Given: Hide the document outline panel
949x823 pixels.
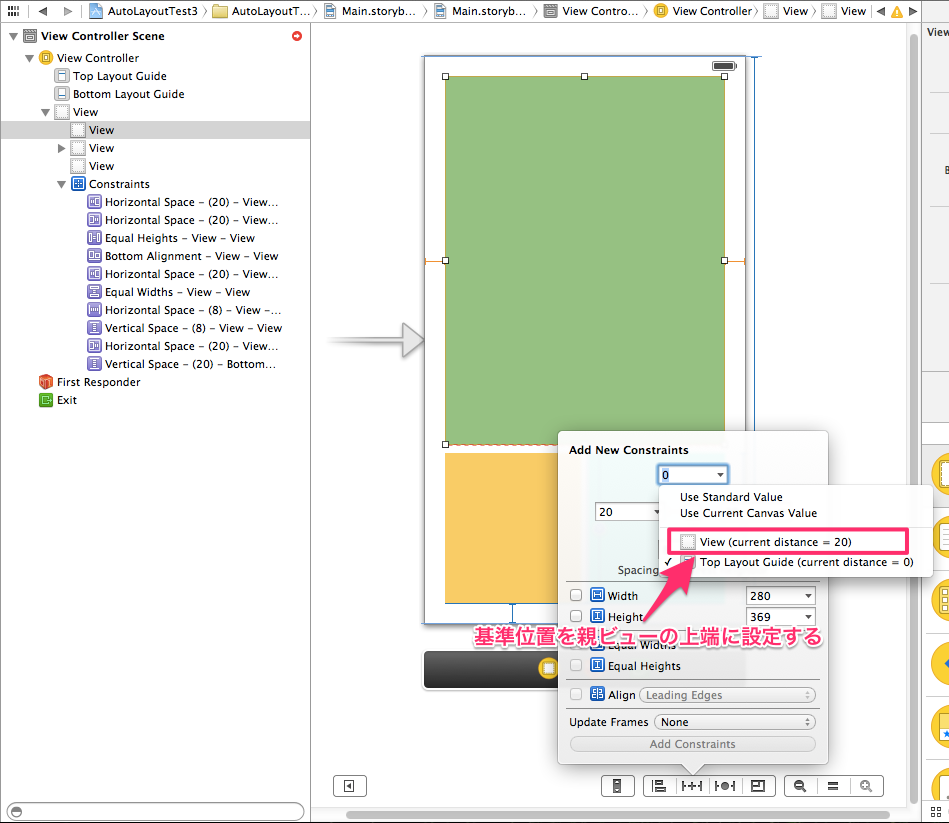Looking at the screenshot, I should tap(349, 786).
